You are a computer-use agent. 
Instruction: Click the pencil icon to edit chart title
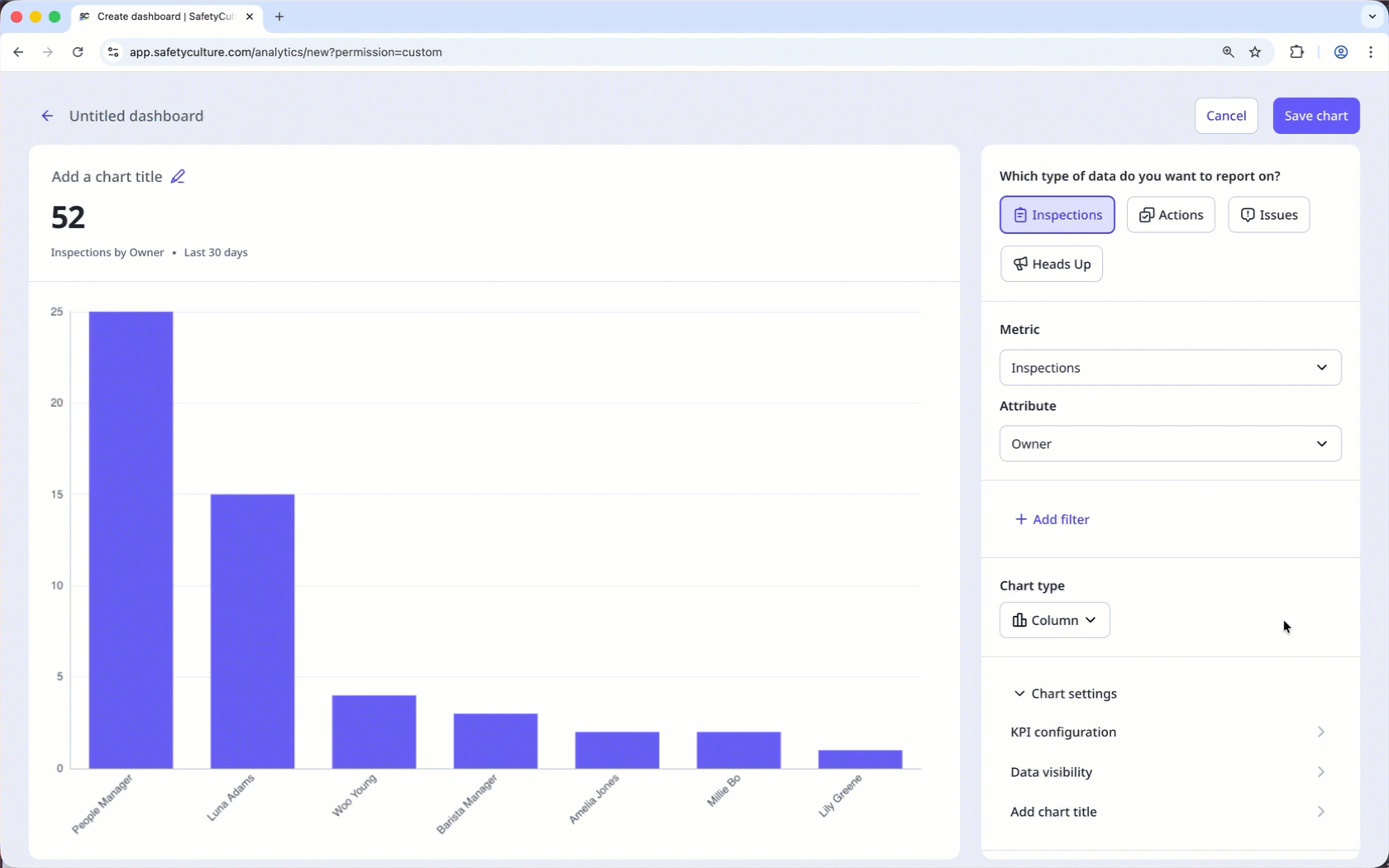point(178,176)
